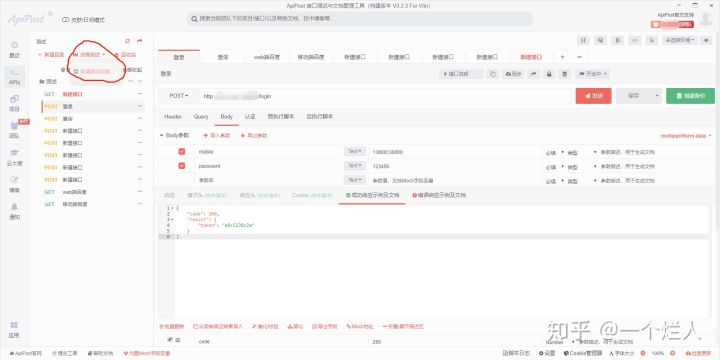Click the cloud sync button in the 登录 toolbar
The image size is (720, 360).
click(513, 74)
